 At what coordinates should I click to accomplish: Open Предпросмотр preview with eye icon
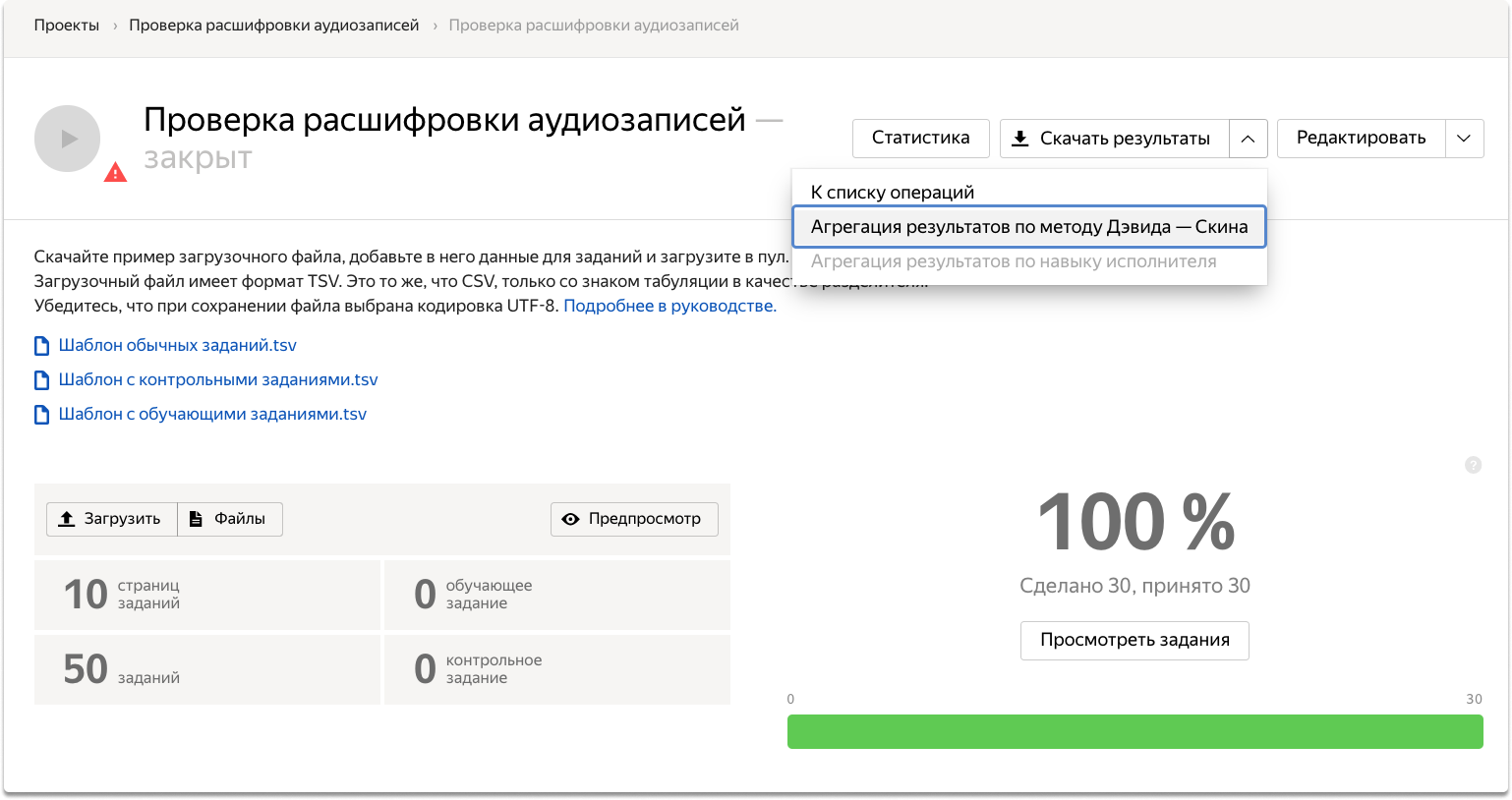click(634, 519)
